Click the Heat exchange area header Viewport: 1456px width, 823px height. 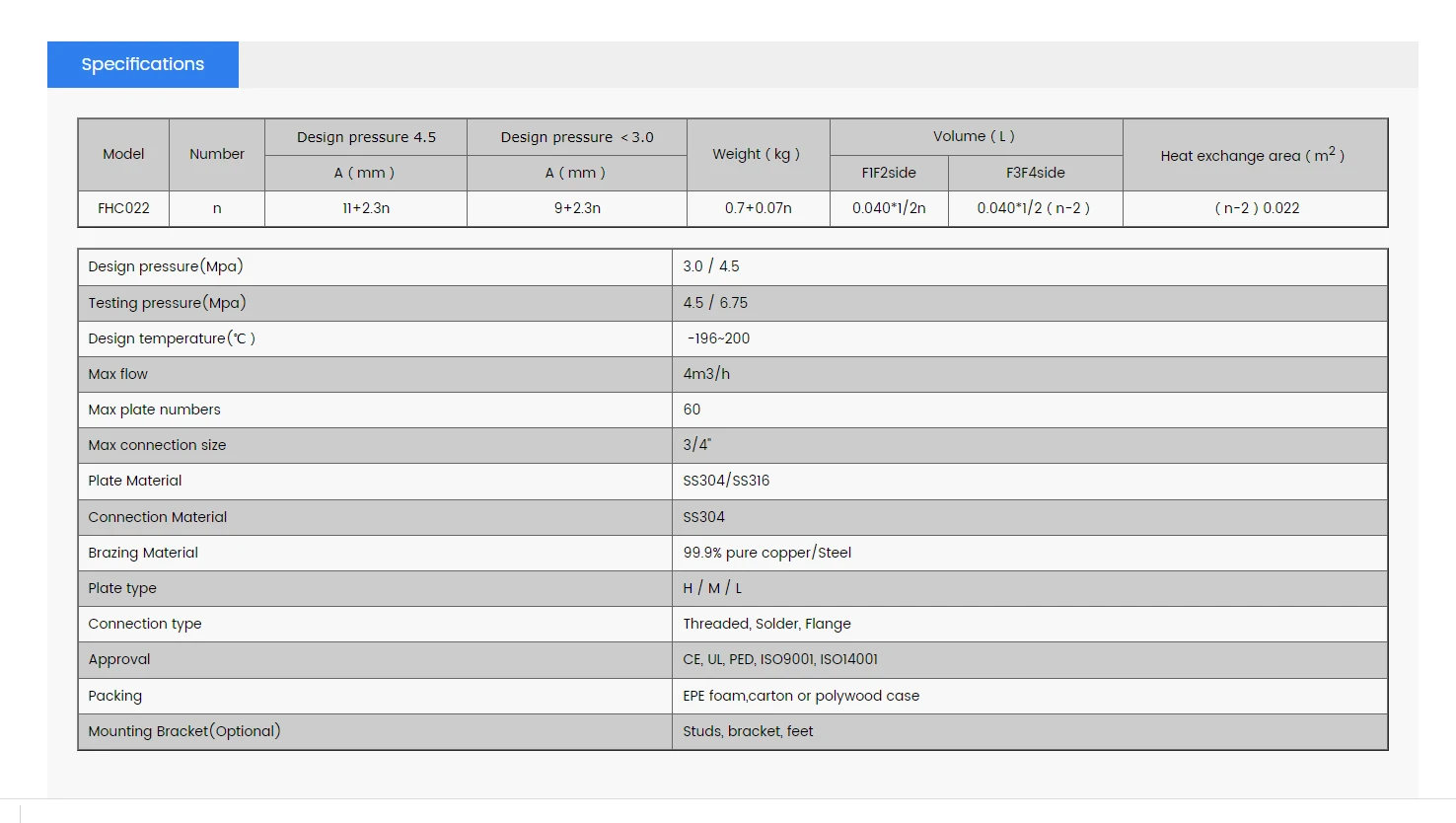[x=1253, y=155]
